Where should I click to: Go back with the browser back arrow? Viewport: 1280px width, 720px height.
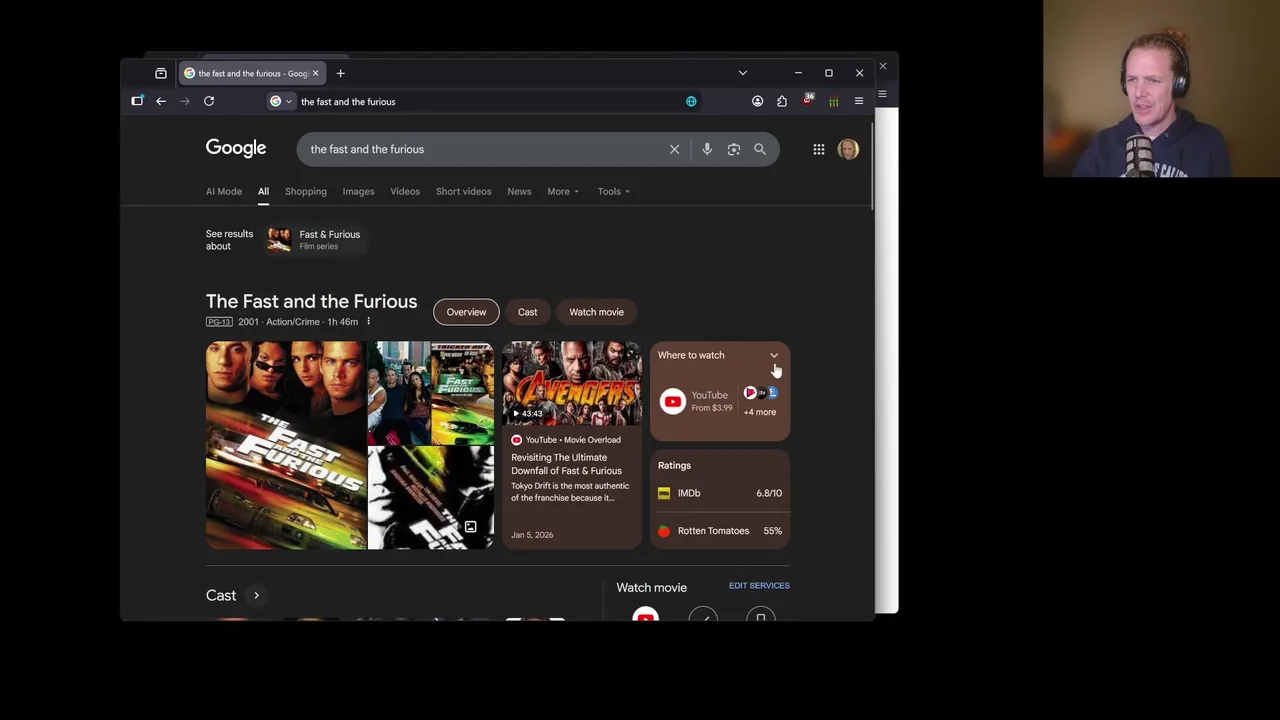click(161, 101)
